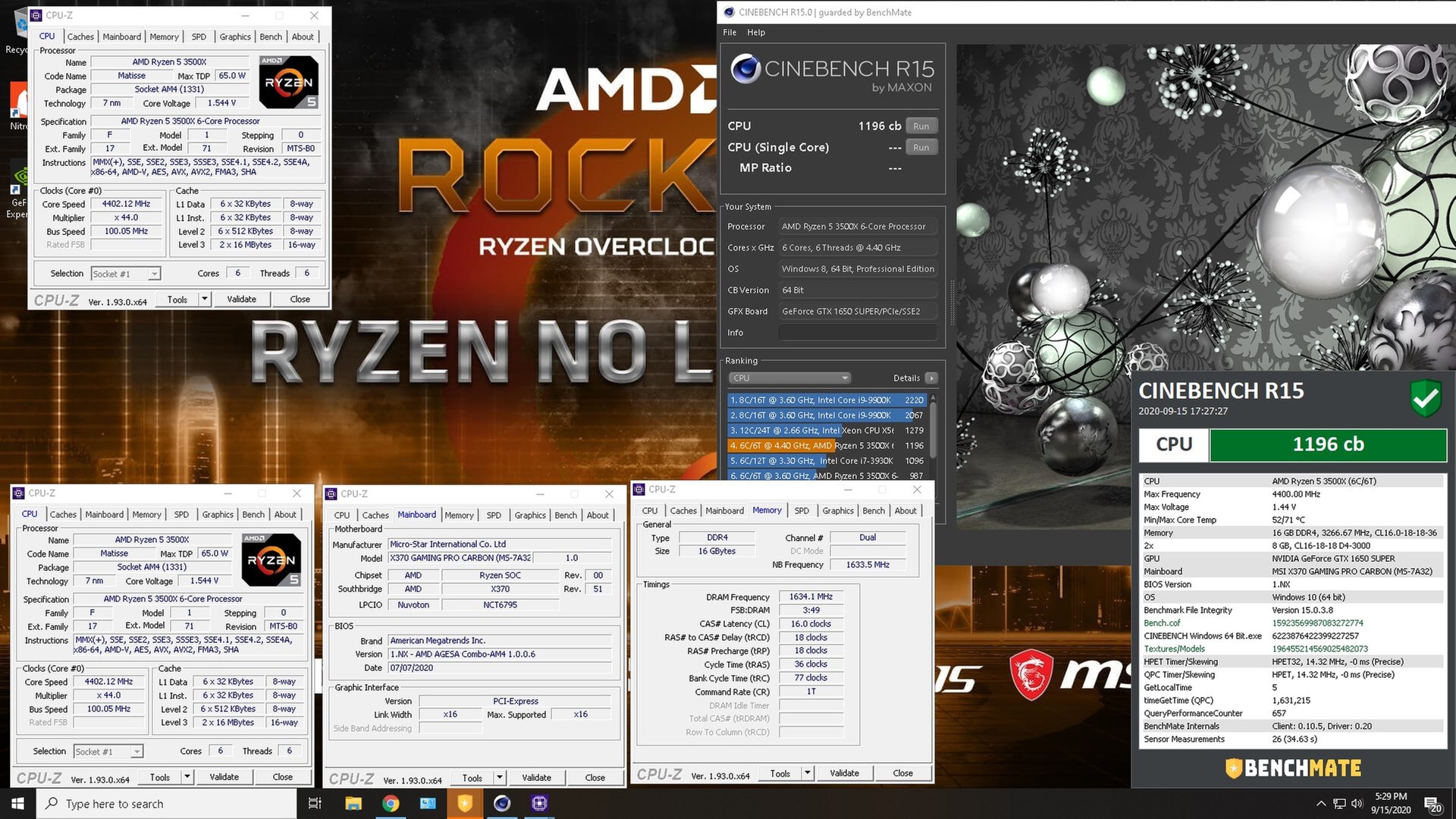Open Task View in the taskbar

(x=315, y=803)
